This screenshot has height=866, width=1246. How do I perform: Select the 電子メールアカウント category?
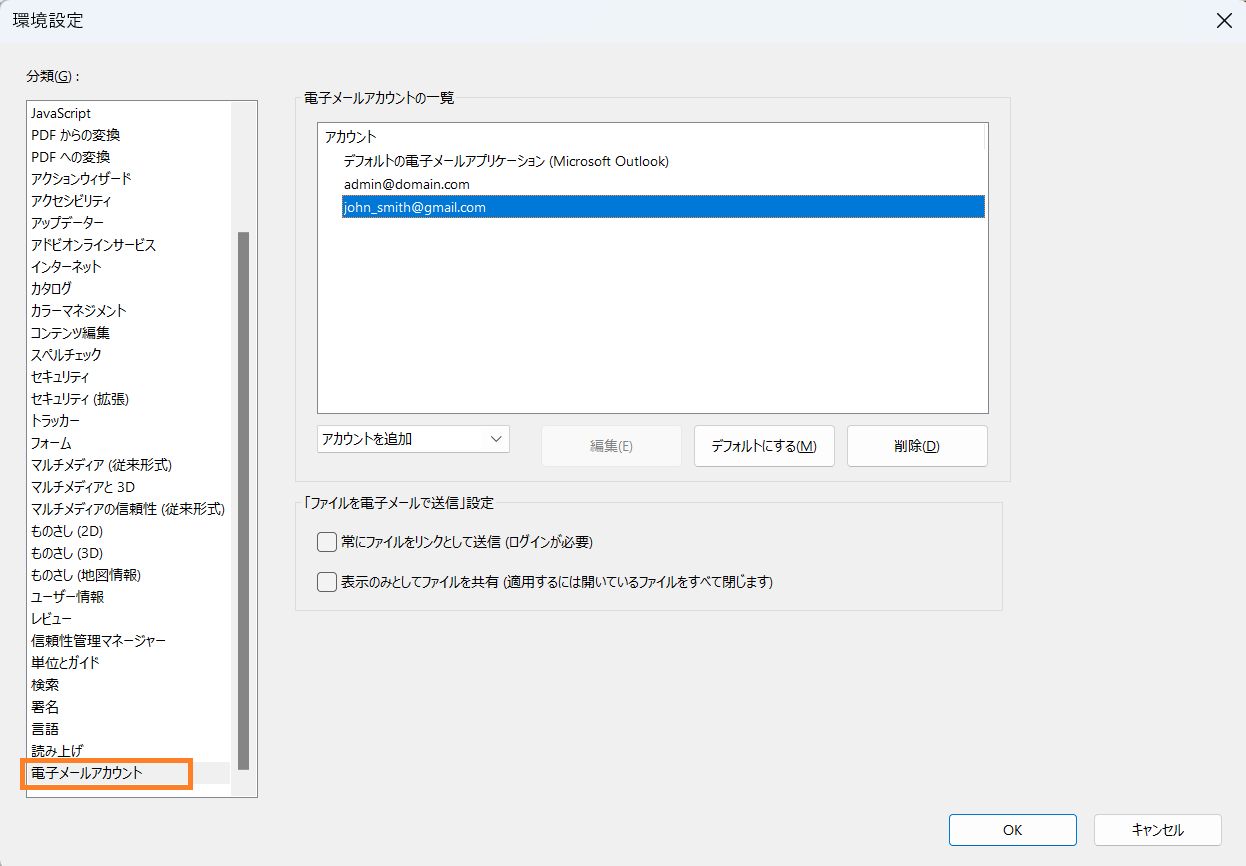[88, 772]
